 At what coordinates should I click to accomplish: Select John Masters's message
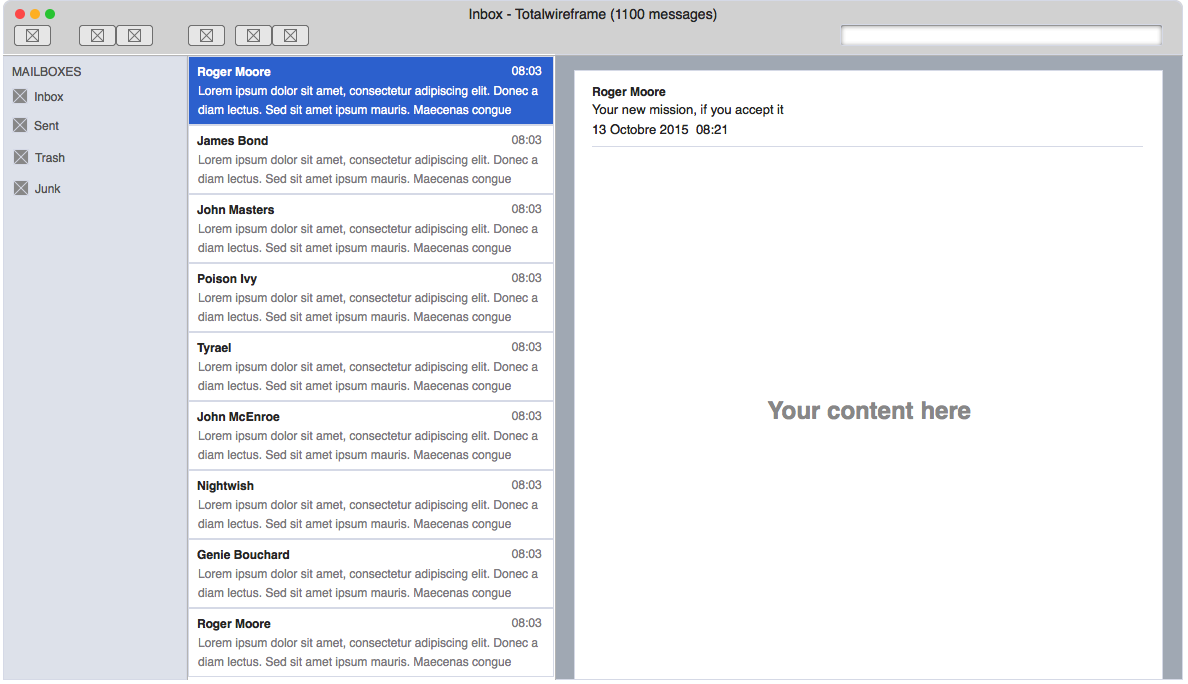click(370, 228)
